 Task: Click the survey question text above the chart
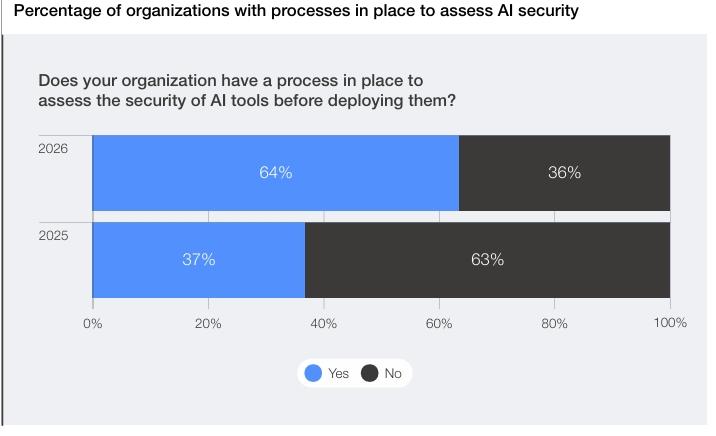pyautogui.click(x=247, y=90)
